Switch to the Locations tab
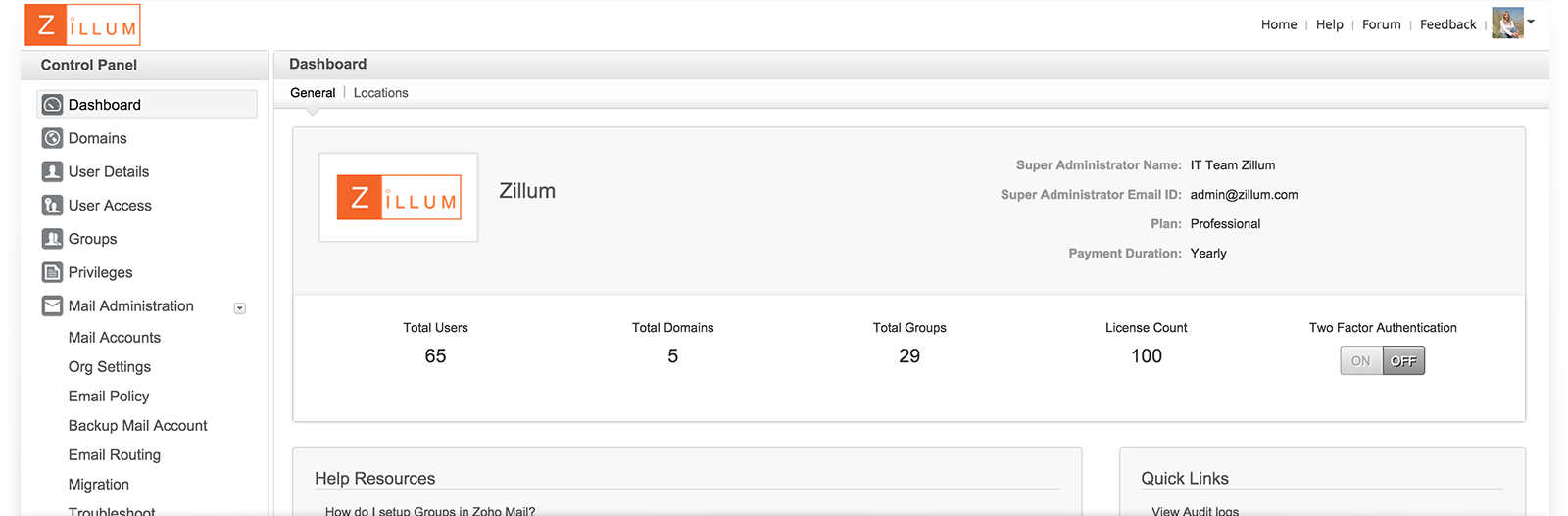The image size is (1568, 516). tap(380, 93)
